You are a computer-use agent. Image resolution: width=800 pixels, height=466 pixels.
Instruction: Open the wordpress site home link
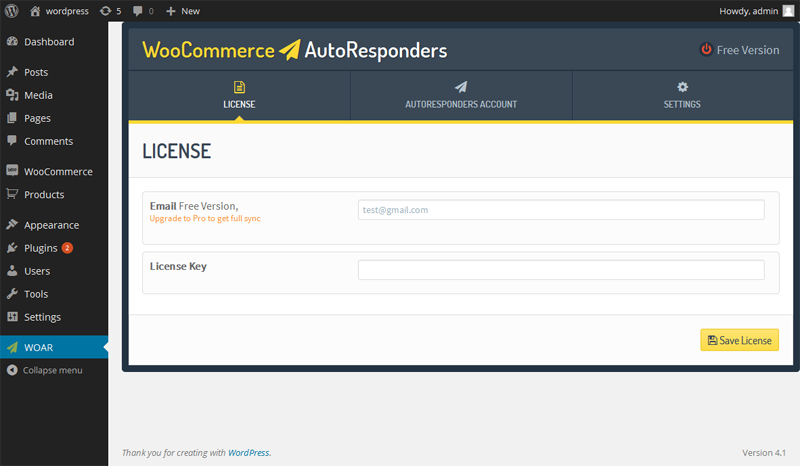(x=59, y=11)
